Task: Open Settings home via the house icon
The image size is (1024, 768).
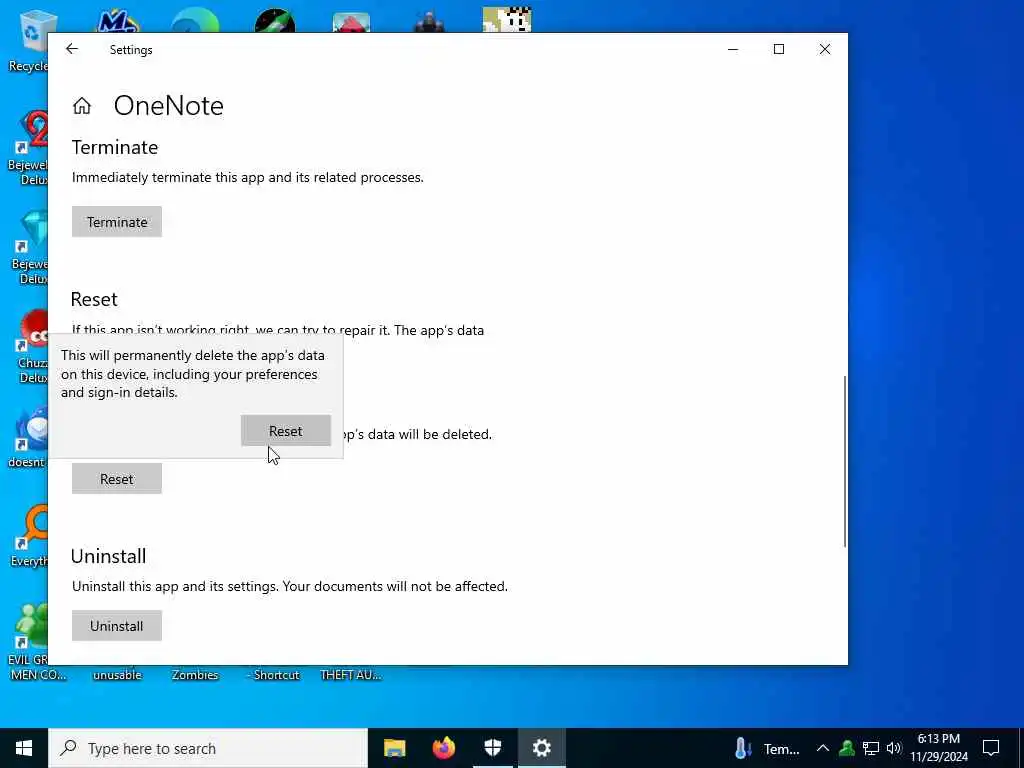Action: coord(82,106)
